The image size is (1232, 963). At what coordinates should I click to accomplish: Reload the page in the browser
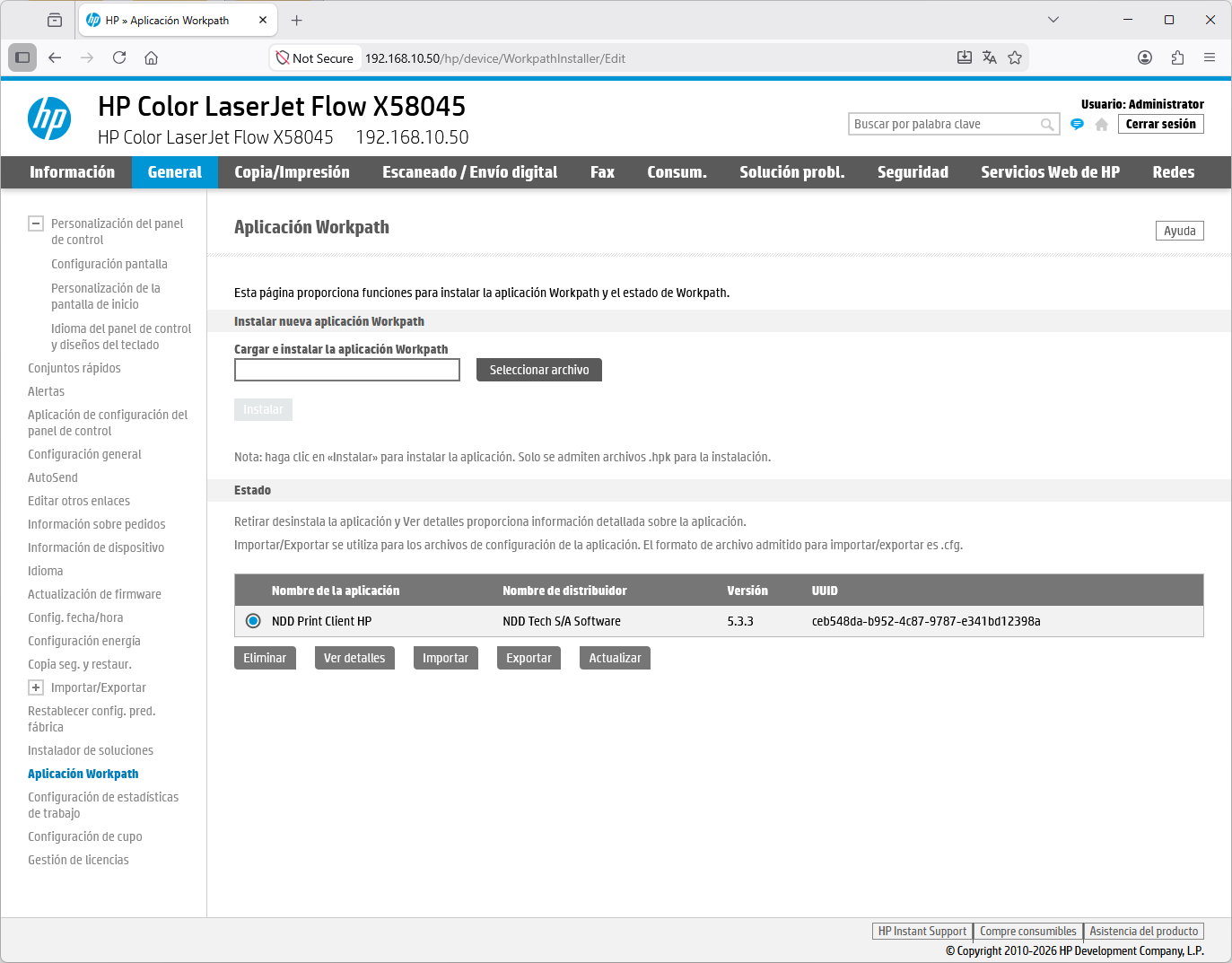pyautogui.click(x=119, y=57)
